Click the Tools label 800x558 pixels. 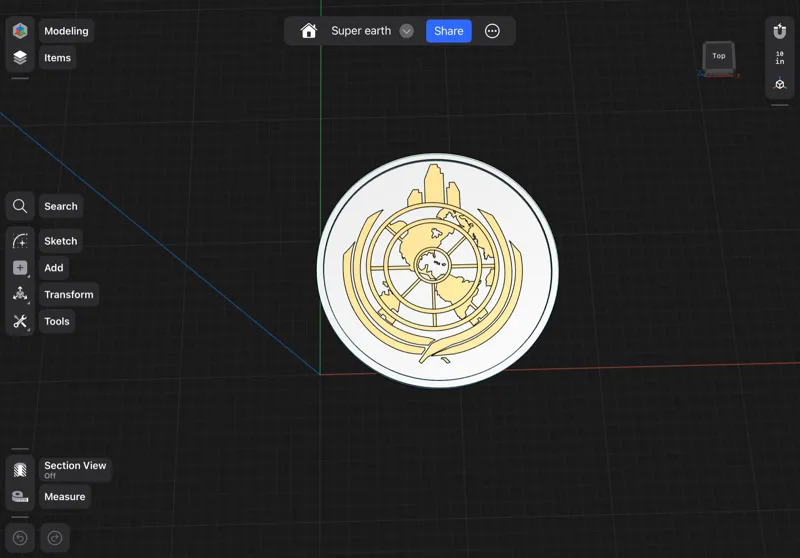57,321
